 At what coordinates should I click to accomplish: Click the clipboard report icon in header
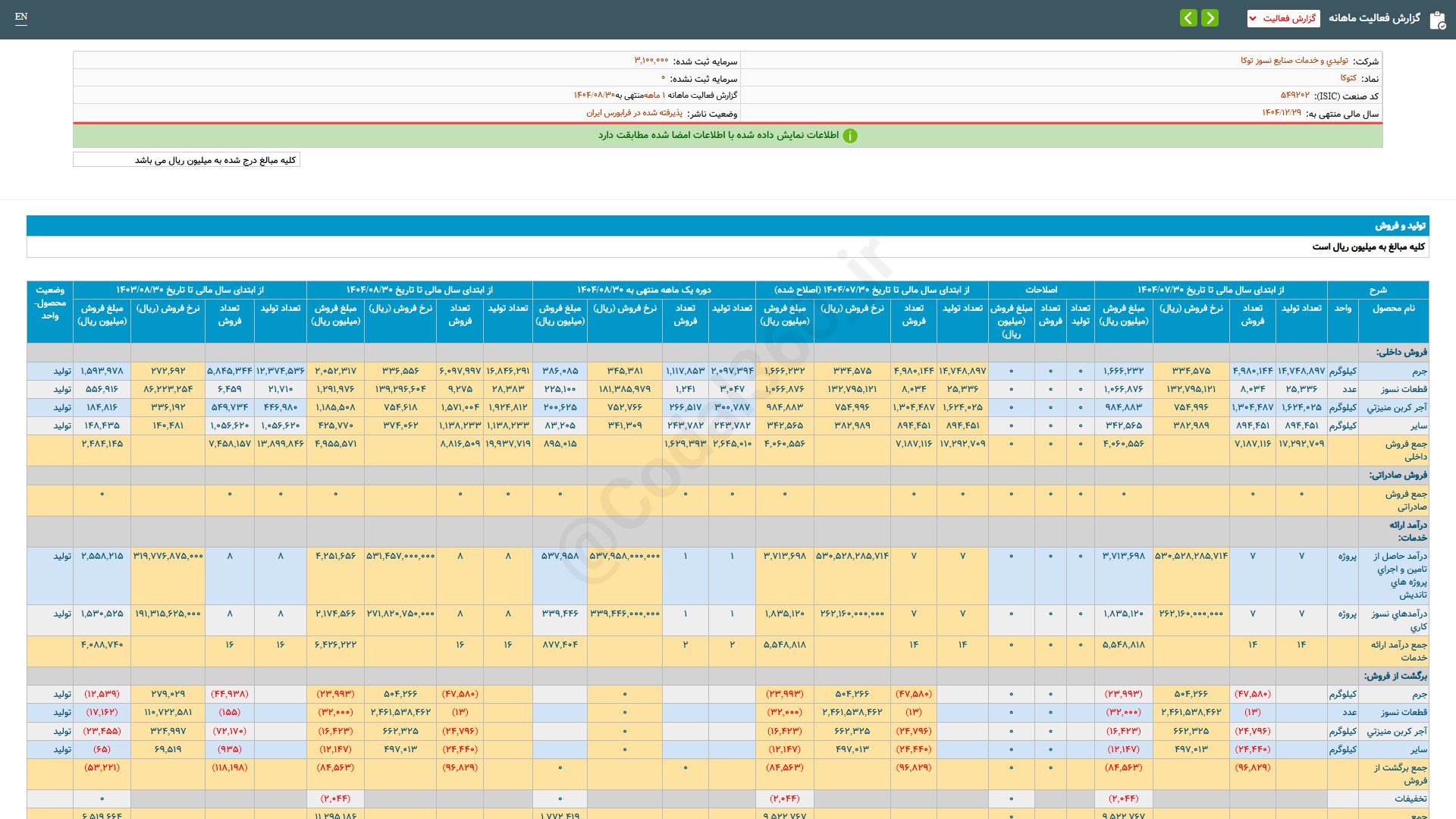click(1437, 20)
